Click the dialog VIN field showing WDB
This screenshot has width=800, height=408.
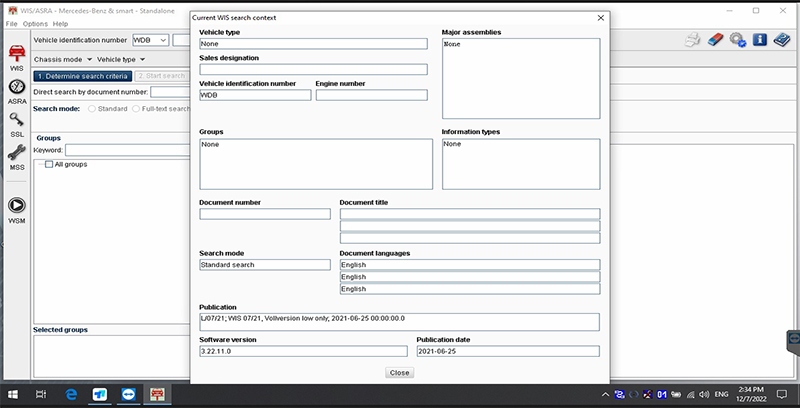(255, 95)
